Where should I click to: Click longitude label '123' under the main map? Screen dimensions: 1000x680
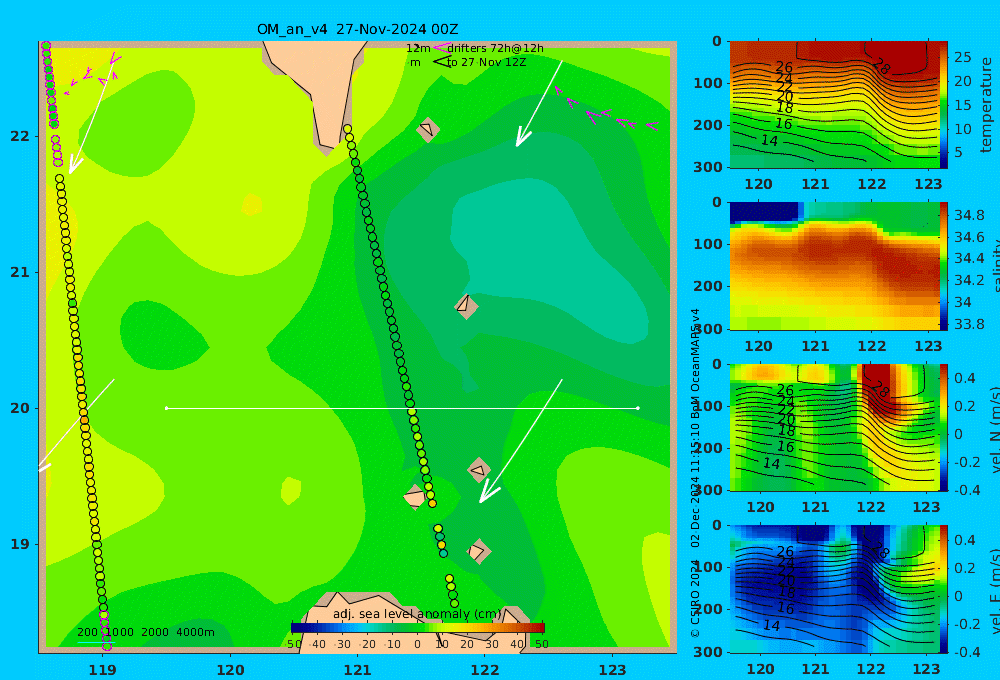(x=612, y=670)
